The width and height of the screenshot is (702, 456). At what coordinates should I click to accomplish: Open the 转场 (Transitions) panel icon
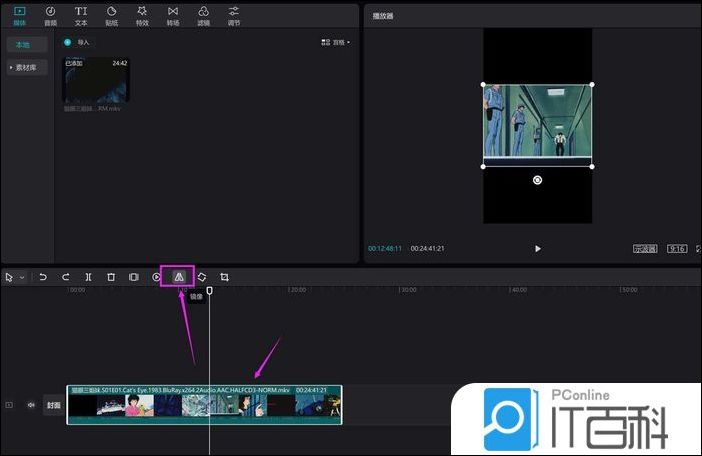point(173,14)
